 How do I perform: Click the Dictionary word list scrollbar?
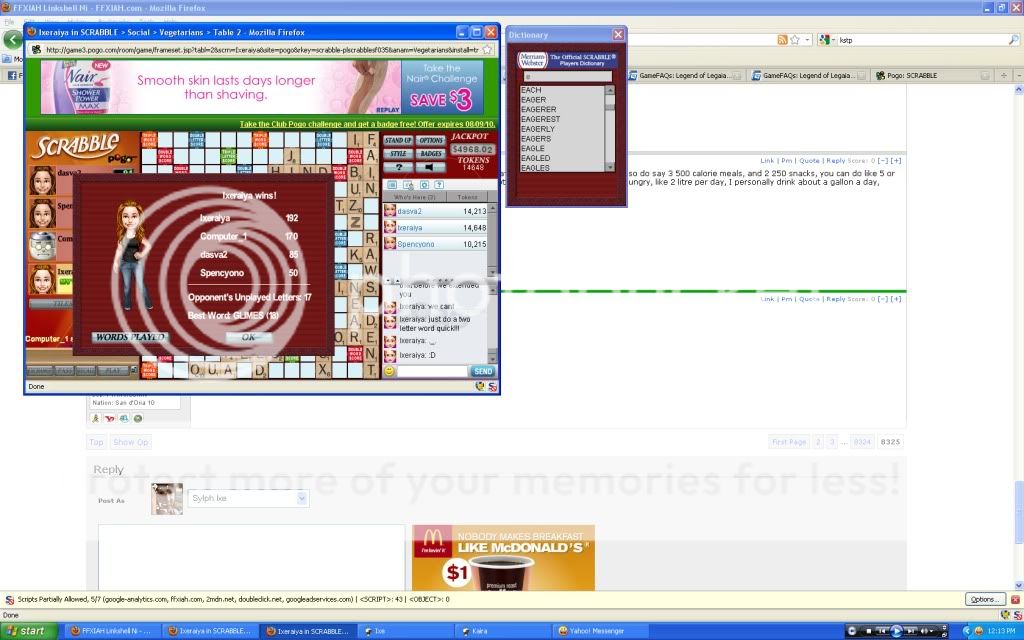610,128
